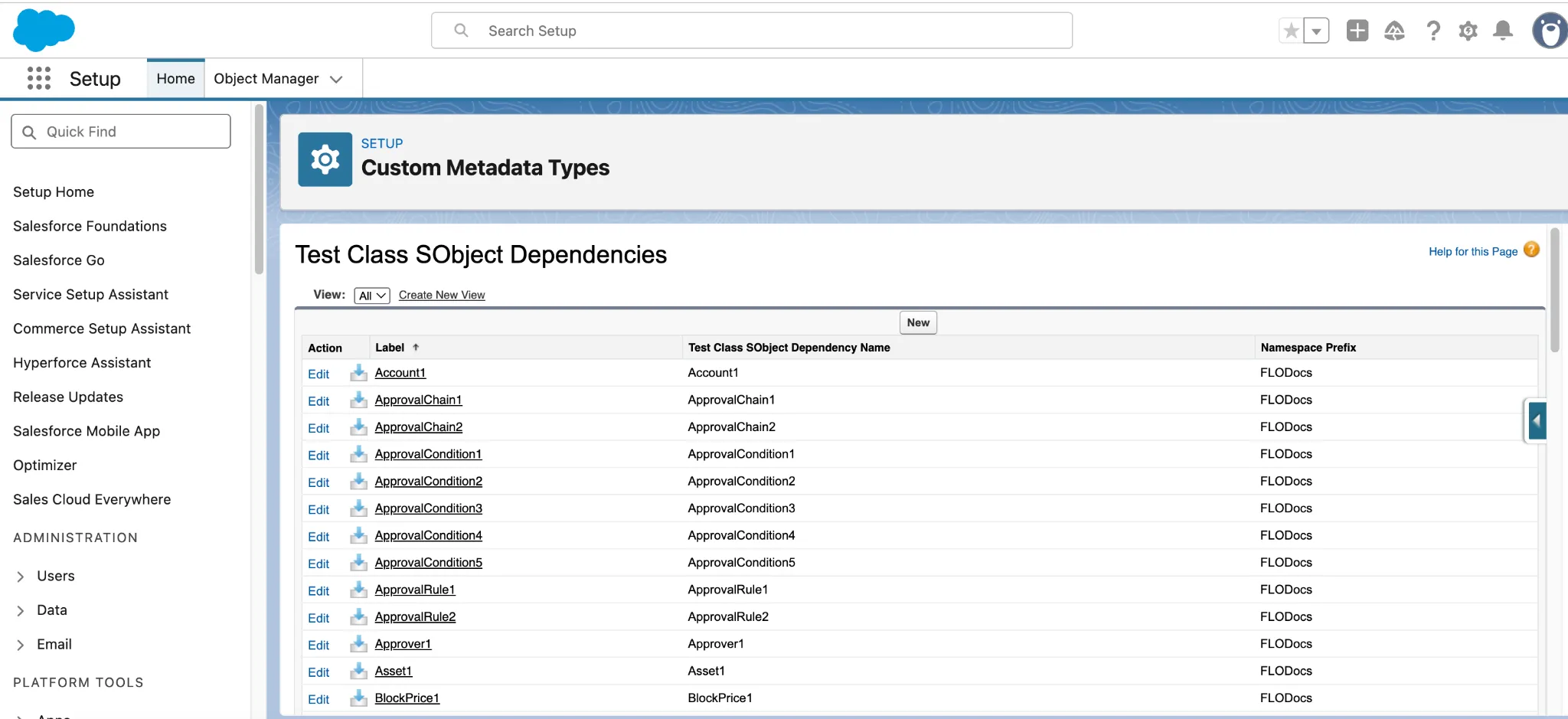
Task: Select the Home tab in Setup
Action: coord(175,78)
